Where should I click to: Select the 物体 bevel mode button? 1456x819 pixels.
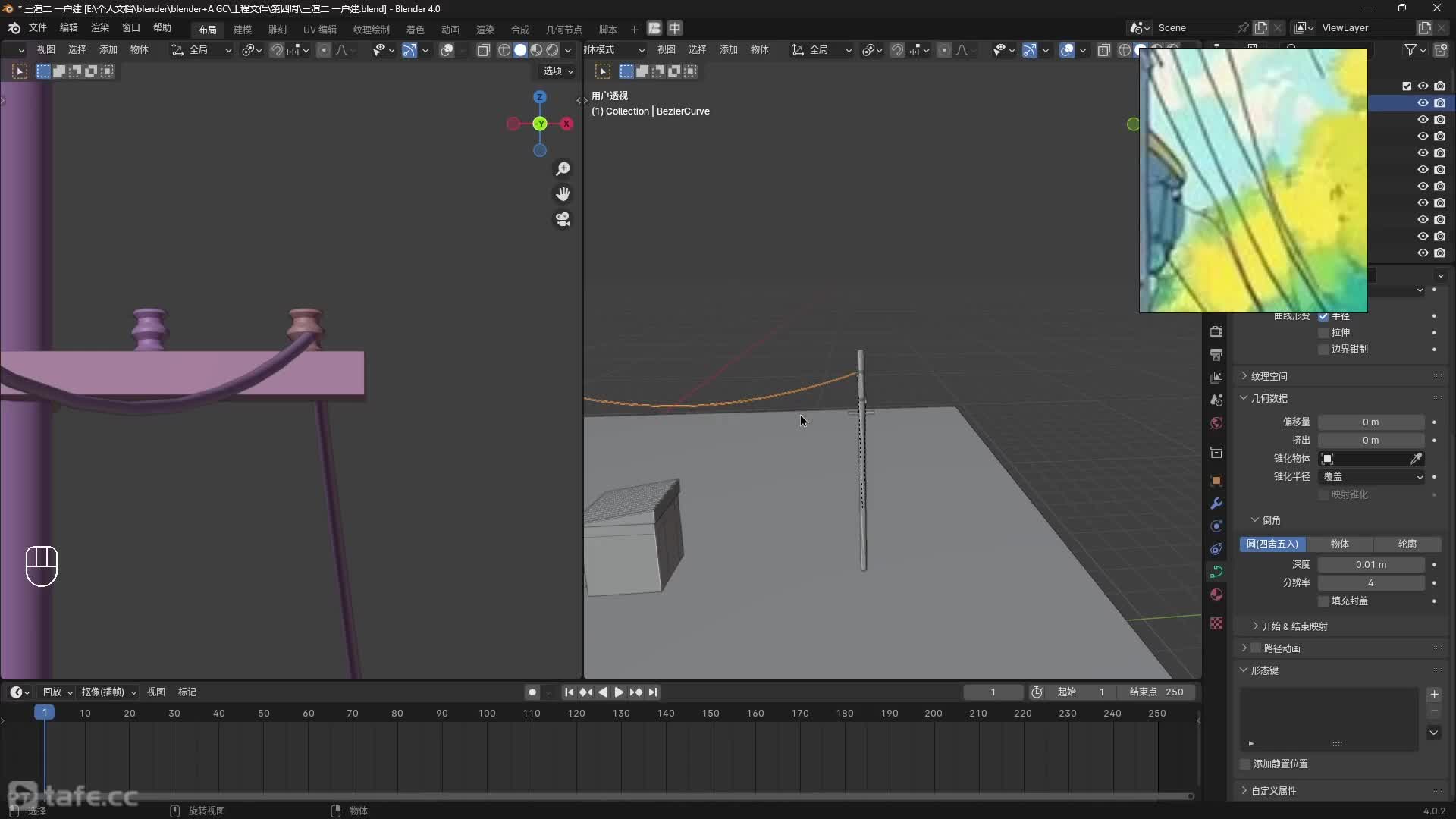[1339, 544]
